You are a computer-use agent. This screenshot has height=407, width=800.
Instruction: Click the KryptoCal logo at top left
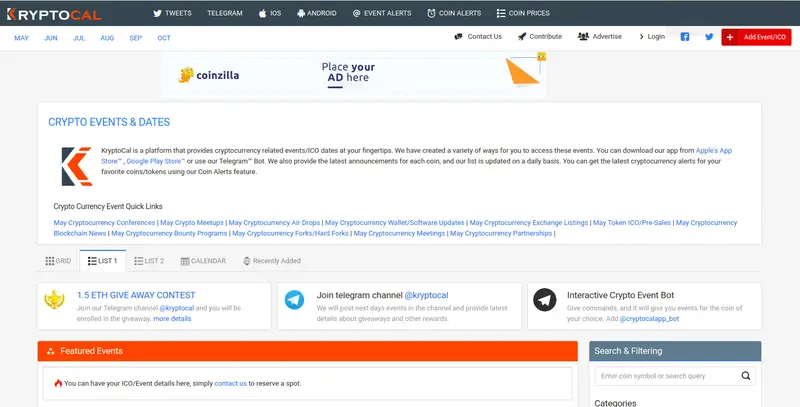coord(55,13)
